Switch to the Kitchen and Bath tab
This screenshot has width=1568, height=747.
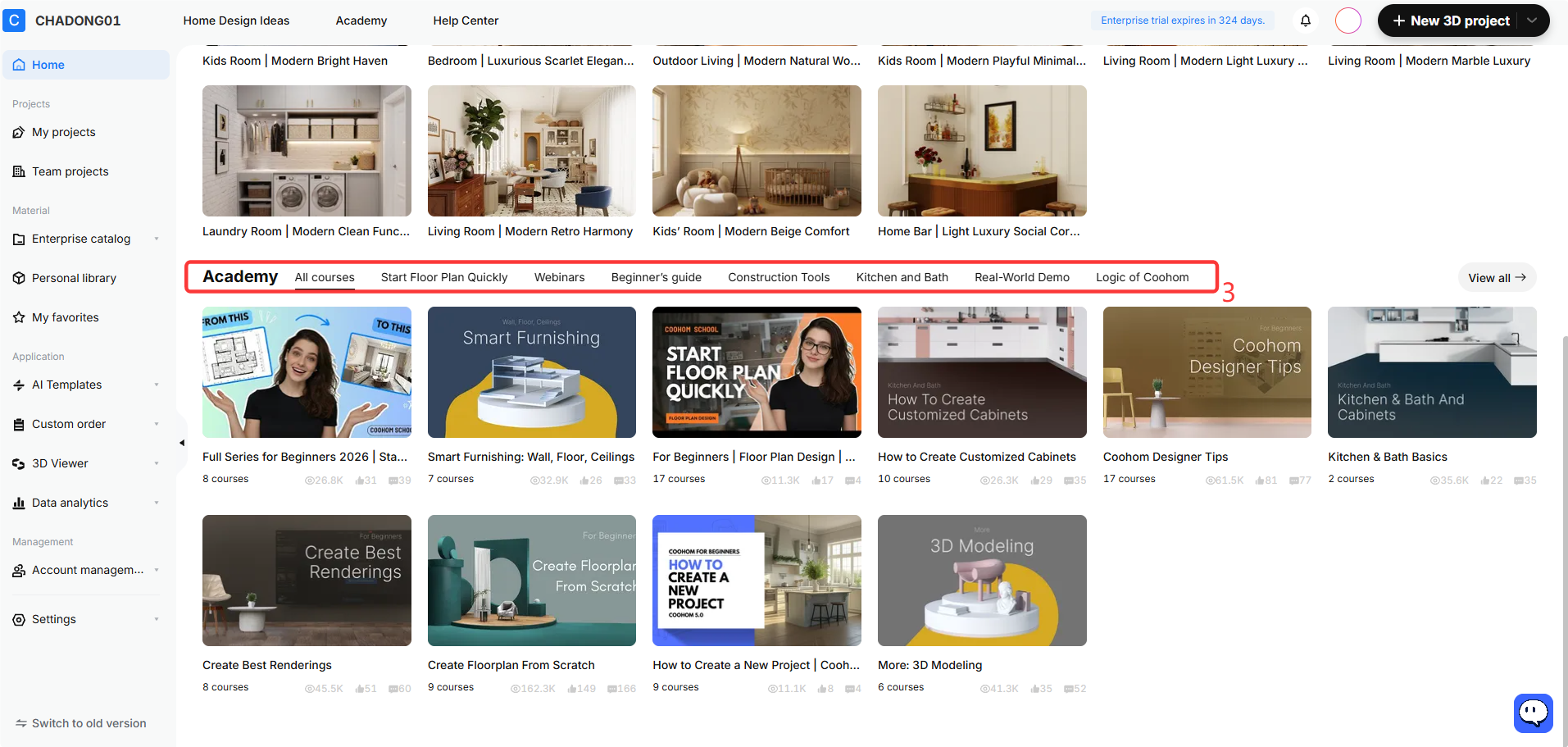(x=902, y=277)
